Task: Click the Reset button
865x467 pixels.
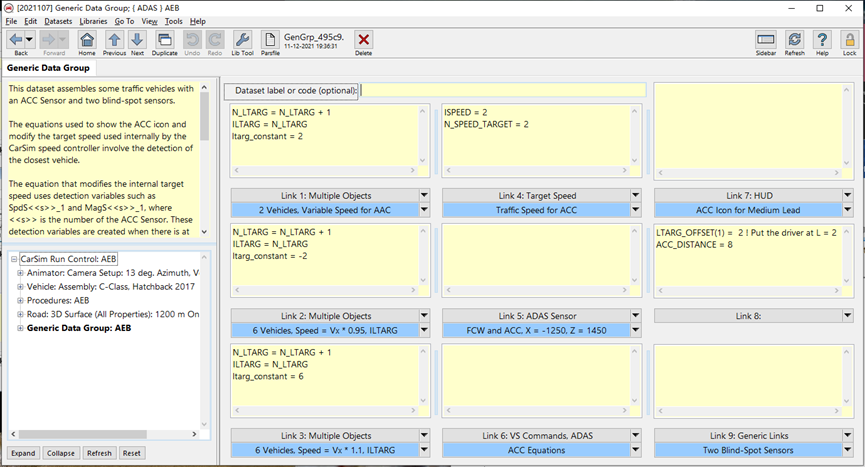Action: click(x=131, y=453)
